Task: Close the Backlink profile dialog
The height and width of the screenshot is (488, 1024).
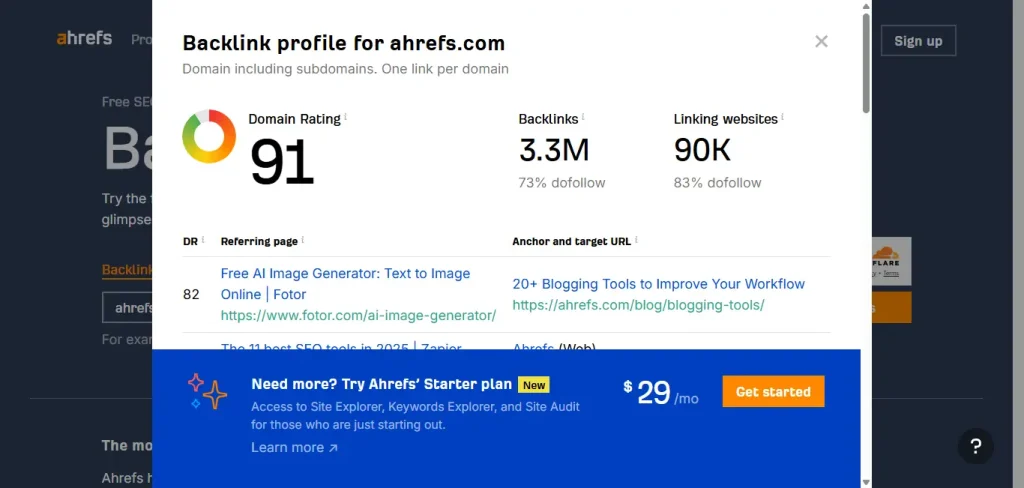Action: pyautogui.click(x=821, y=42)
